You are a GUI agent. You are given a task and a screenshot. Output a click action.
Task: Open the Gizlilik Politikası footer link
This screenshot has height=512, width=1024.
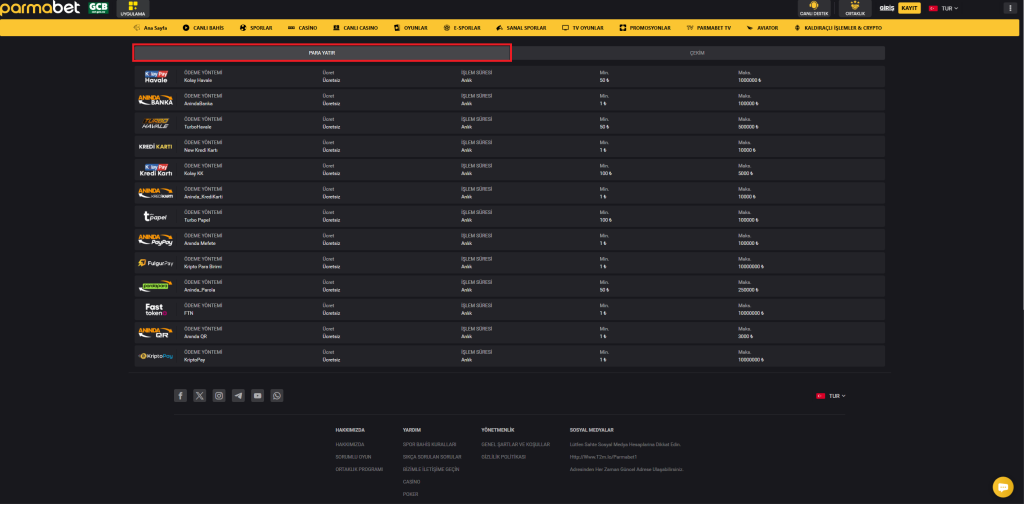503,456
